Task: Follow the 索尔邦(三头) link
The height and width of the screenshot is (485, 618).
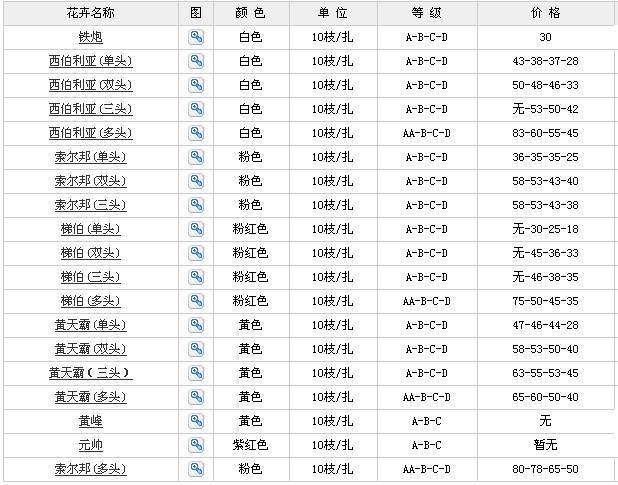Action: point(91,205)
